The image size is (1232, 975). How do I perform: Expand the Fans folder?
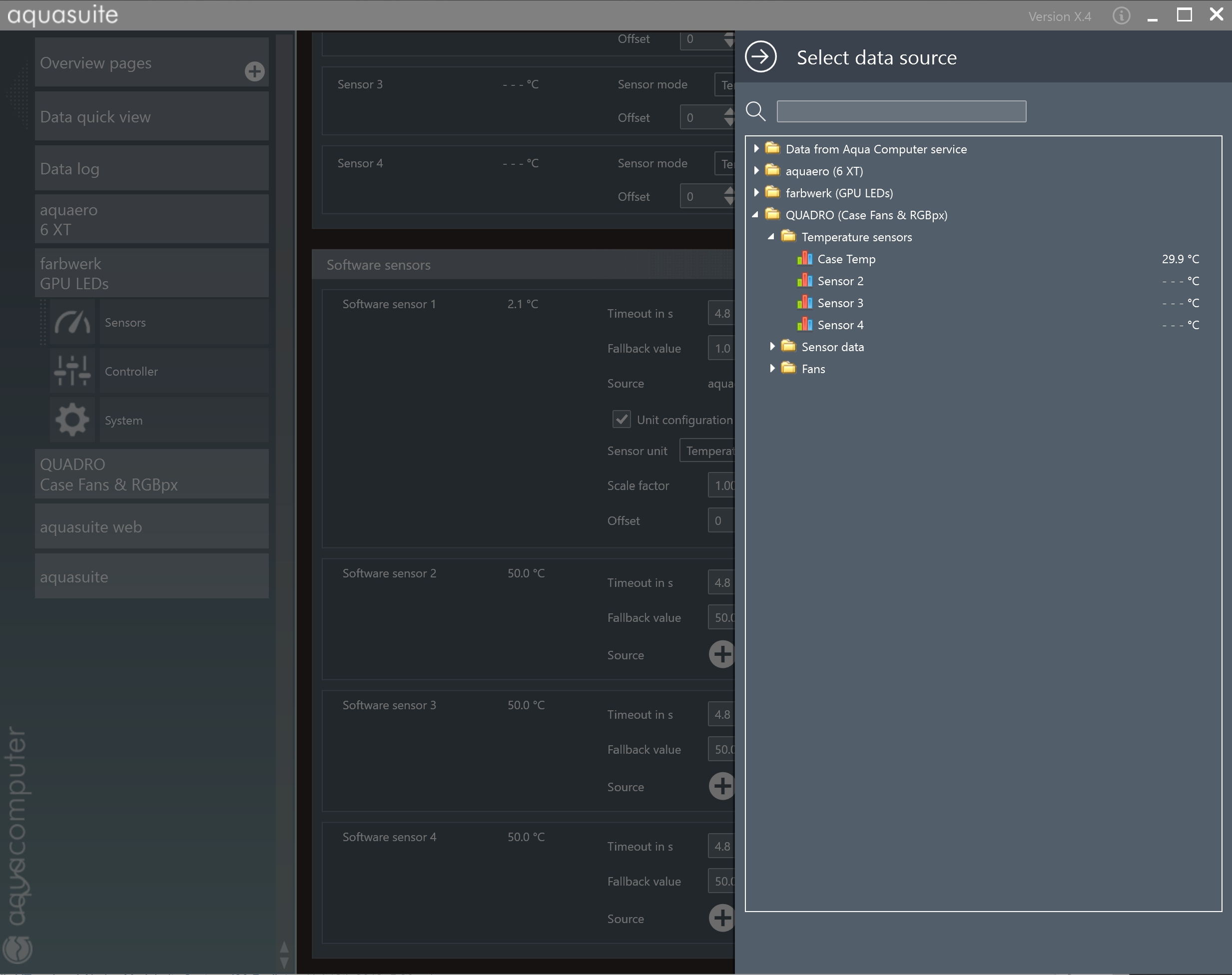[772, 369]
